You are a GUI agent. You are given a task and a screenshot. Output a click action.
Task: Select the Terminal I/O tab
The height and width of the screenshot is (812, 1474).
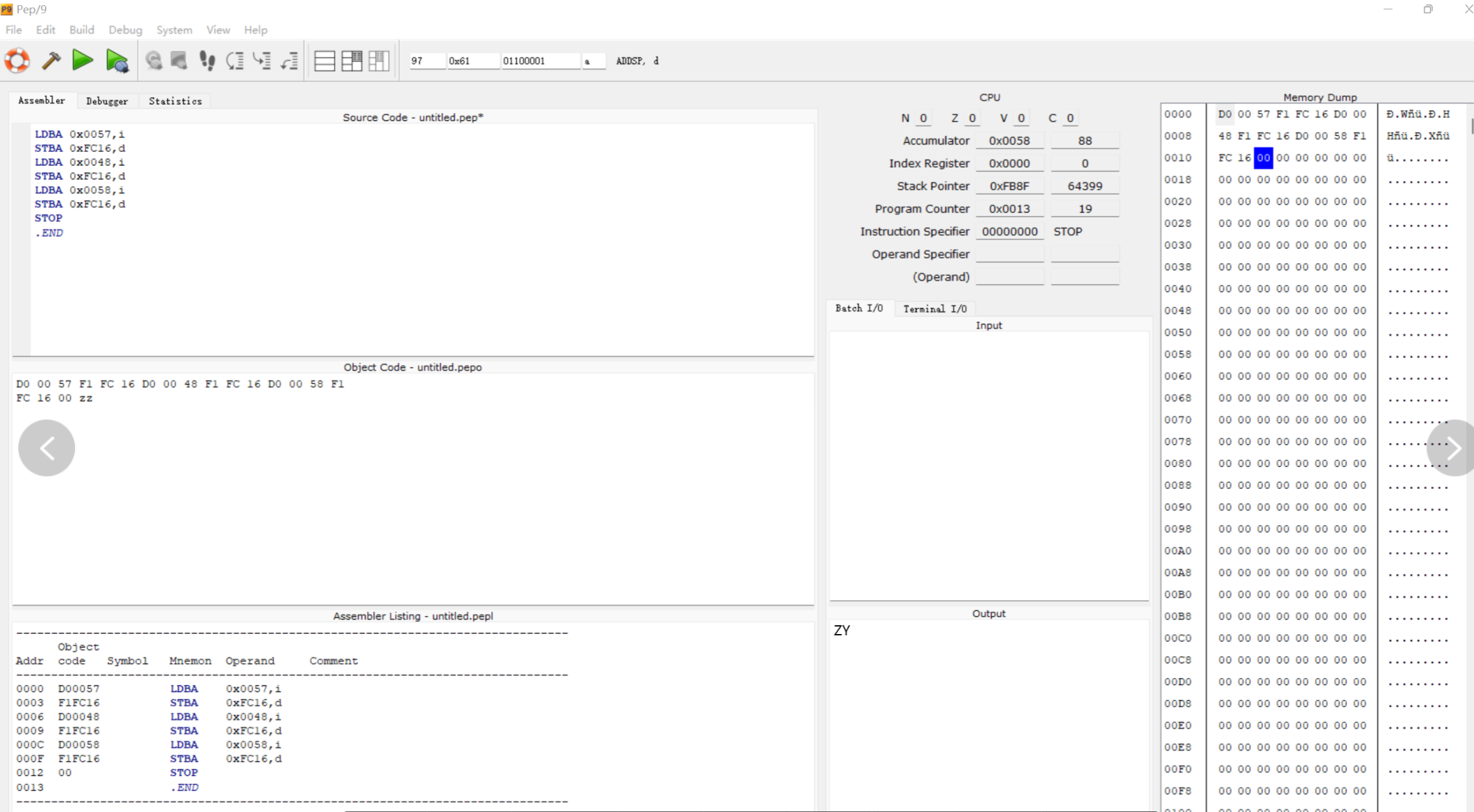pyautogui.click(x=934, y=309)
